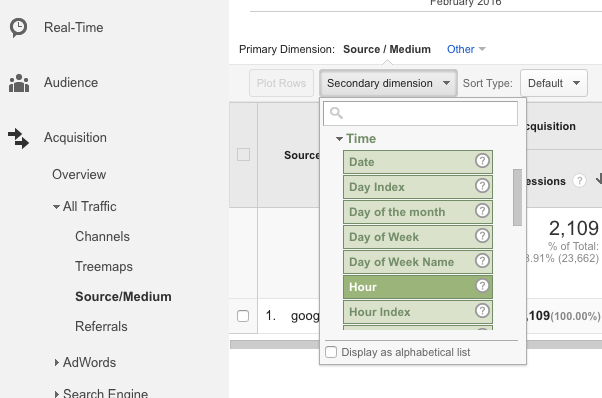Click the dimension list scrollbar thumb
602x398 pixels.
coord(517,197)
